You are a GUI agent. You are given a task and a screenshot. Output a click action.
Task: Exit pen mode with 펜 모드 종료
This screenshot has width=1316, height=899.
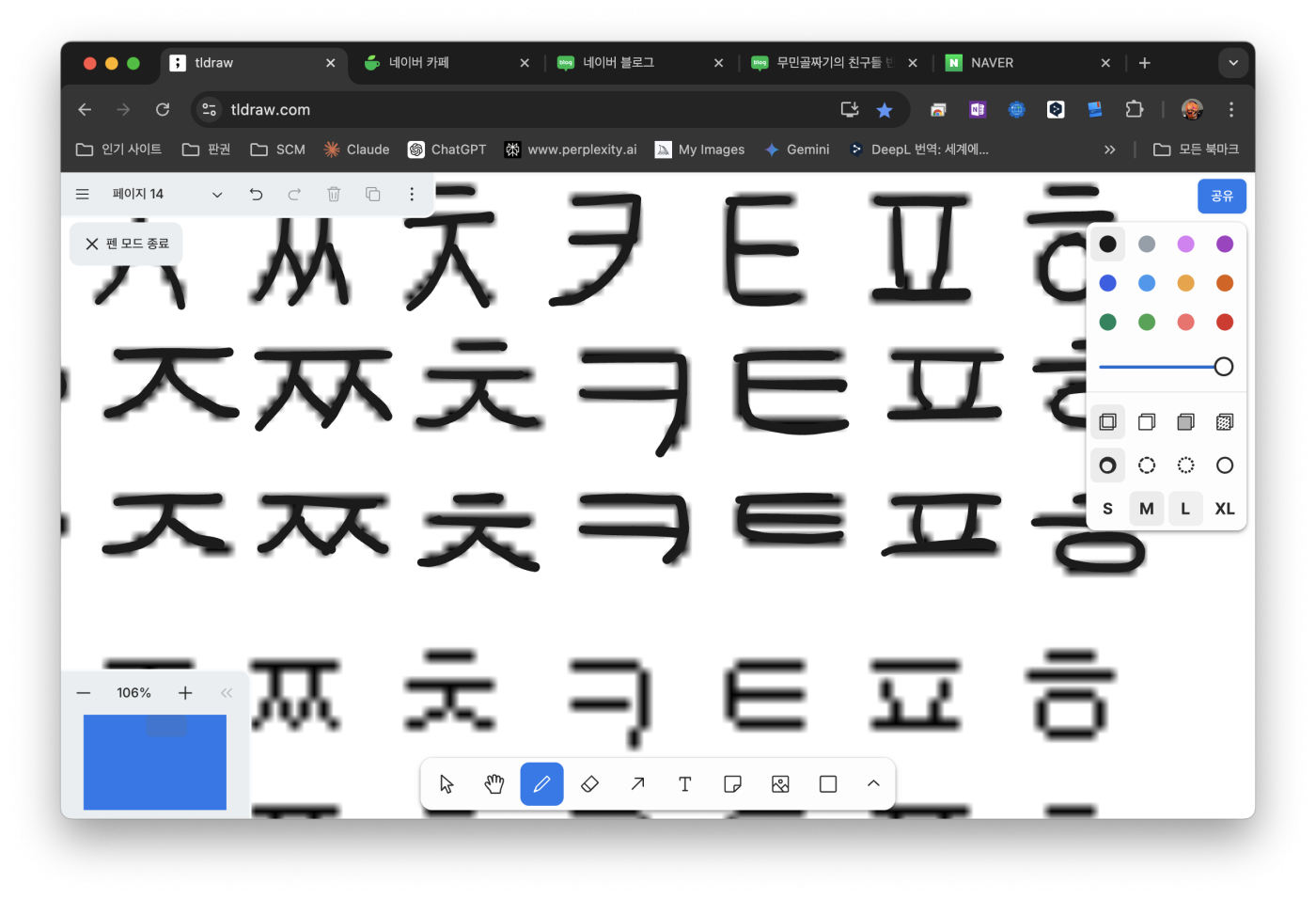127,244
